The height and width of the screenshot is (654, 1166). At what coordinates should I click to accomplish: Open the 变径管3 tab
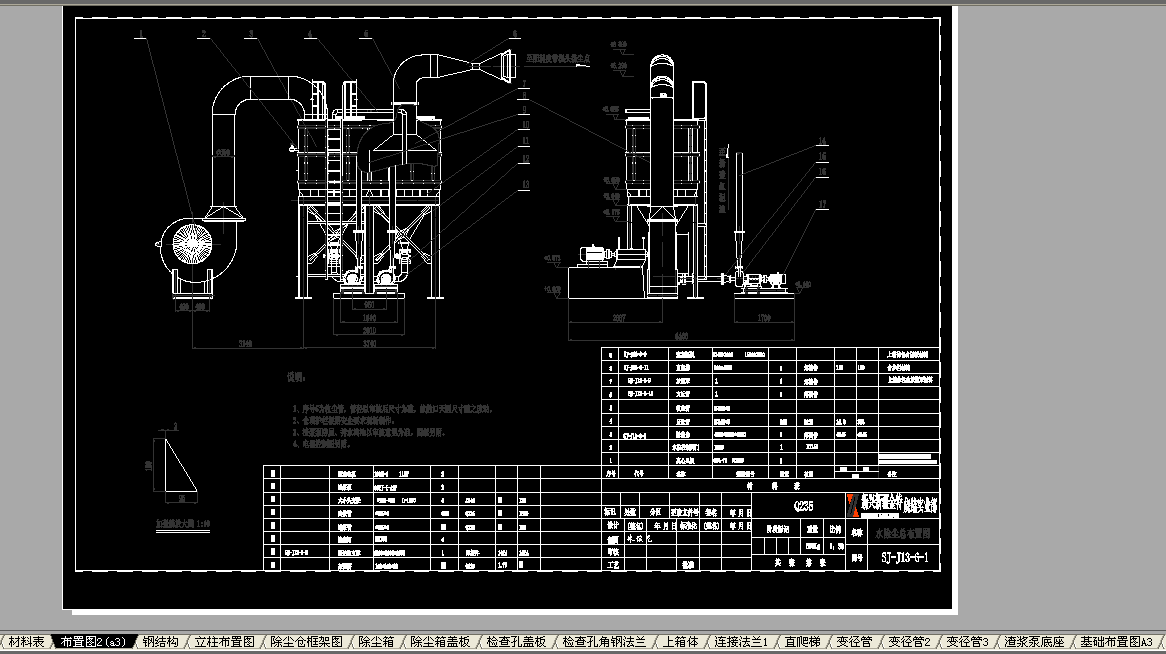click(x=967, y=641)
